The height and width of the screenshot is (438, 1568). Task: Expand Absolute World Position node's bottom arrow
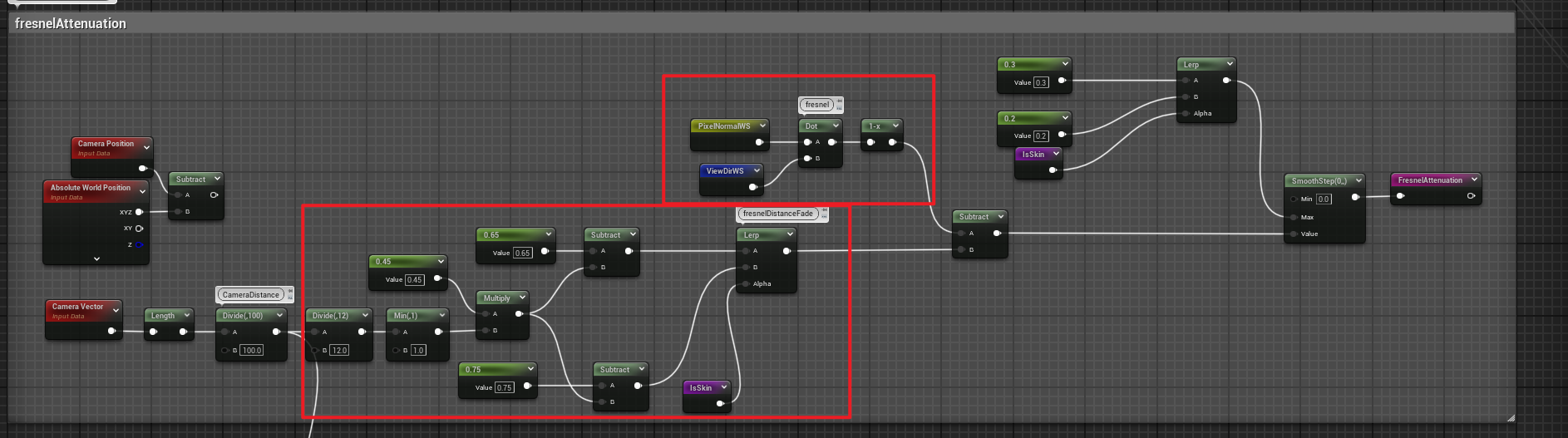point(96,258)
